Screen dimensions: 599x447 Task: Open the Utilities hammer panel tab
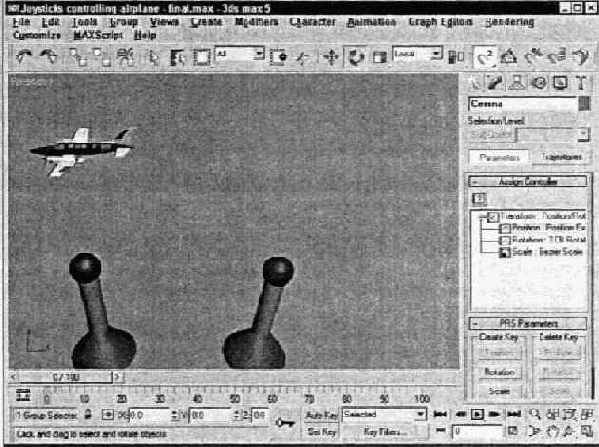pyautogui.click(x=581, y=83)
